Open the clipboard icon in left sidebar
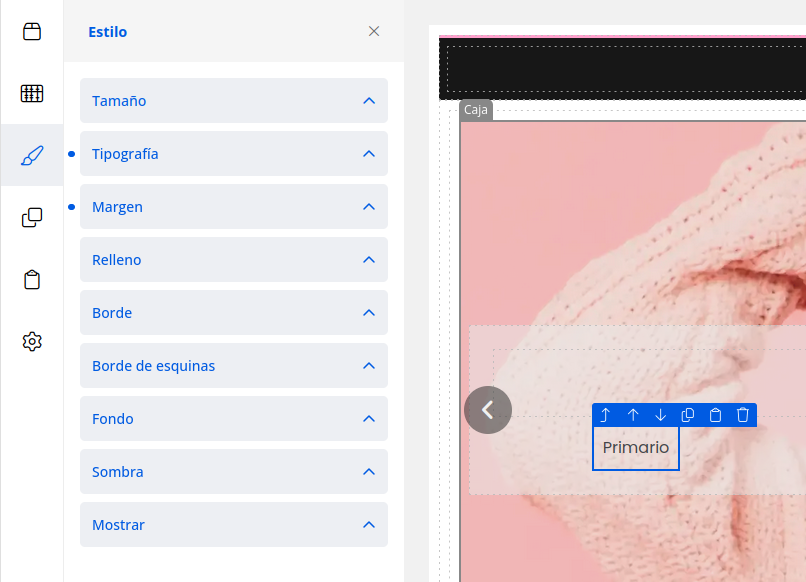 (x=32, y=279)
